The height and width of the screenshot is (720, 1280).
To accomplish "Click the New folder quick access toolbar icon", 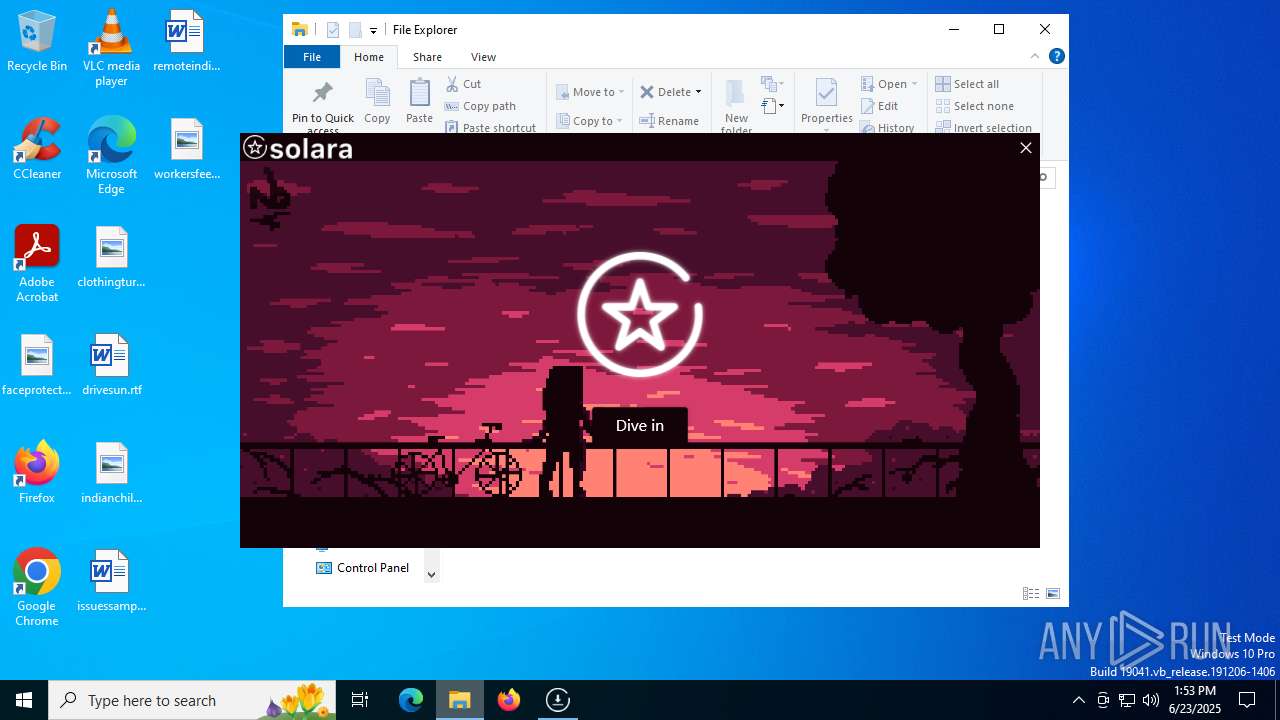I will (354, 30).
